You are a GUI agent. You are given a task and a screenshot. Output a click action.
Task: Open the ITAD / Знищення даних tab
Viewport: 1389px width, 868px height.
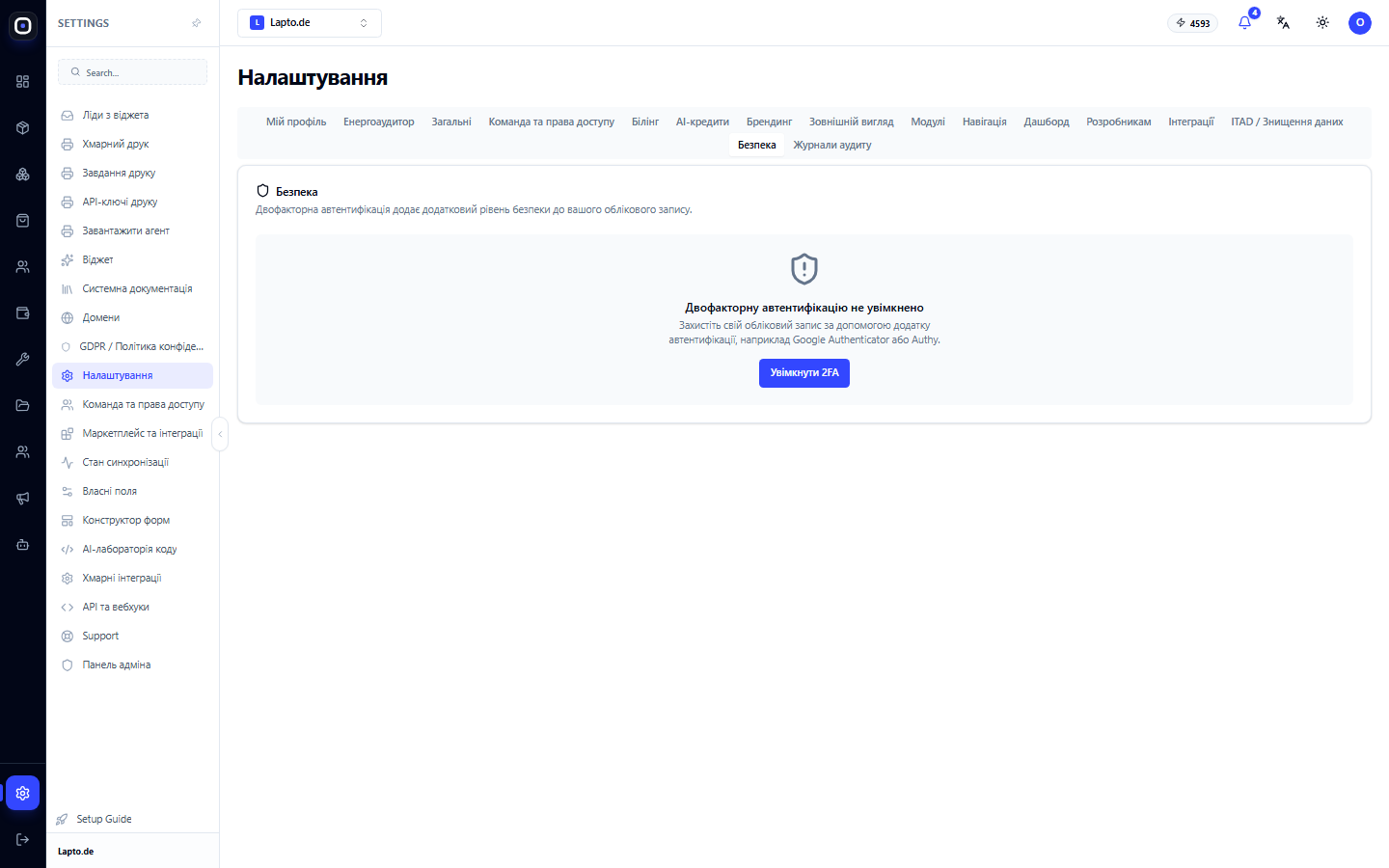coord(1287,122)
